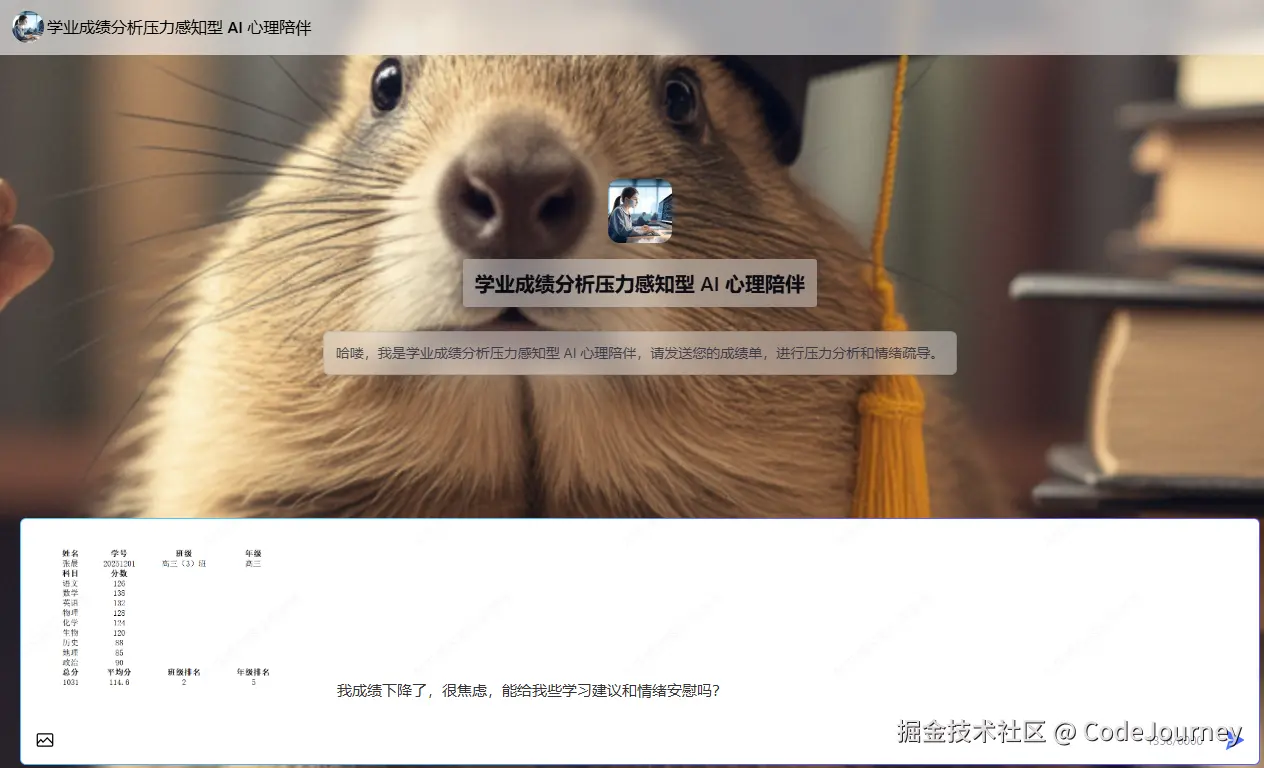Image resolution: width=1264 pixels, height=768 pixels.
Task: Click the small avatar beside the page title
Action: 24,27
